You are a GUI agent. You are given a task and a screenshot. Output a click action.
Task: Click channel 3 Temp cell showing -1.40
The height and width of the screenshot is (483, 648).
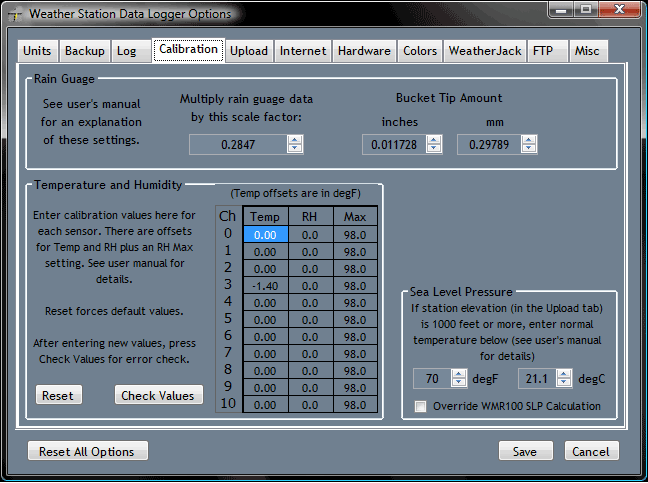click(x=265, y=285)
